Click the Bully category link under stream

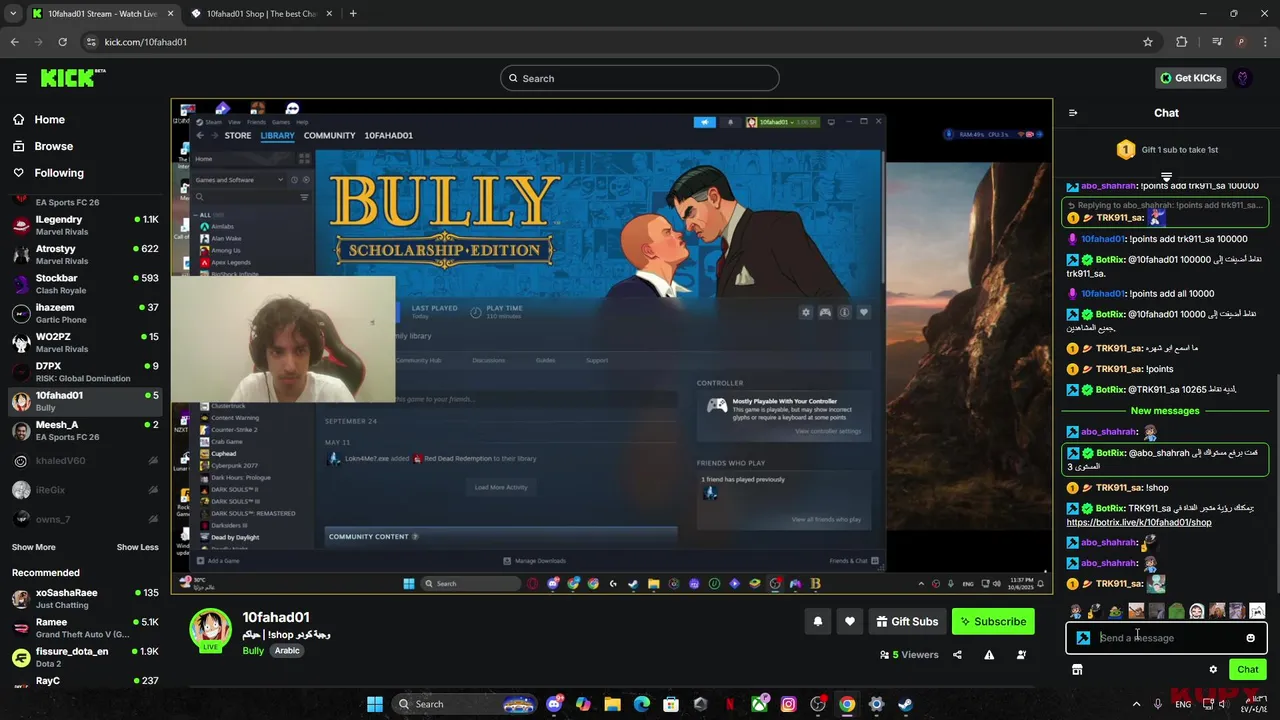pos(253,650)
